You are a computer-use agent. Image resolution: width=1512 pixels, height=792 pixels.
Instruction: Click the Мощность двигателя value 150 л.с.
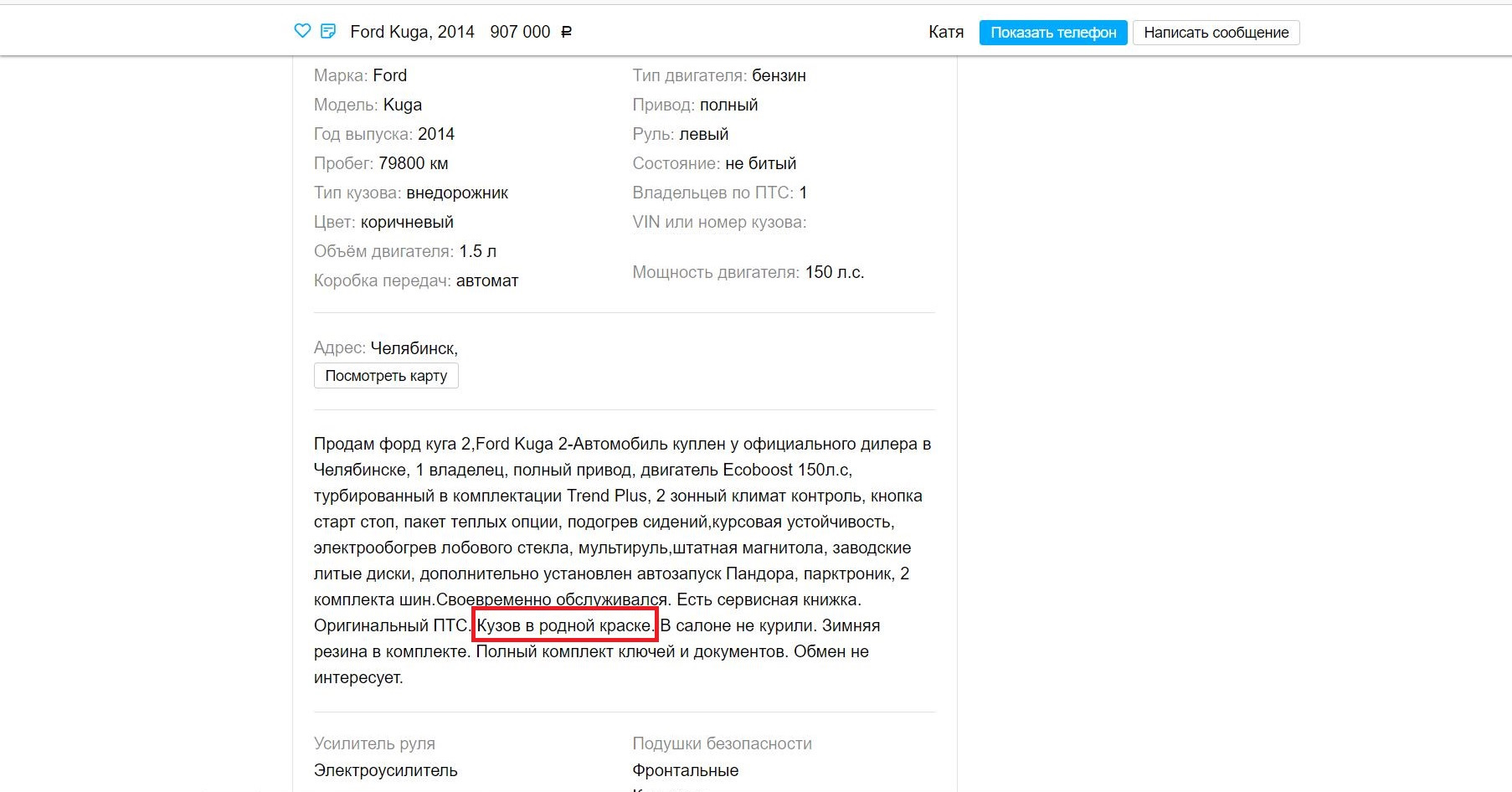pos(834,272)
